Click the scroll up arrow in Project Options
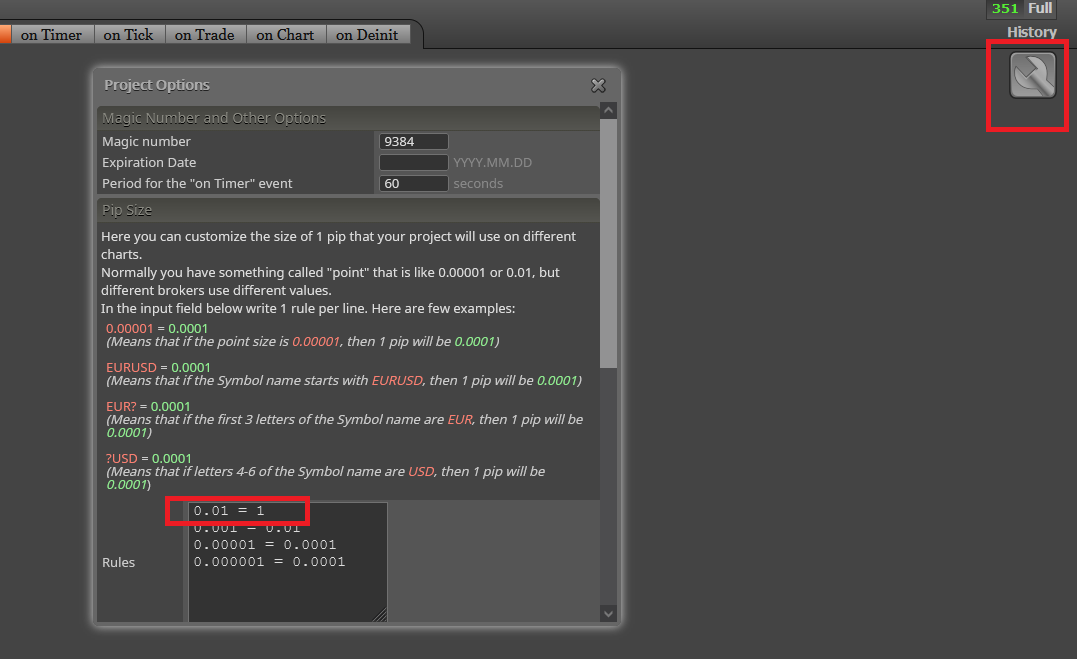The image size is (1077, 659). click(x=608, y=111)
